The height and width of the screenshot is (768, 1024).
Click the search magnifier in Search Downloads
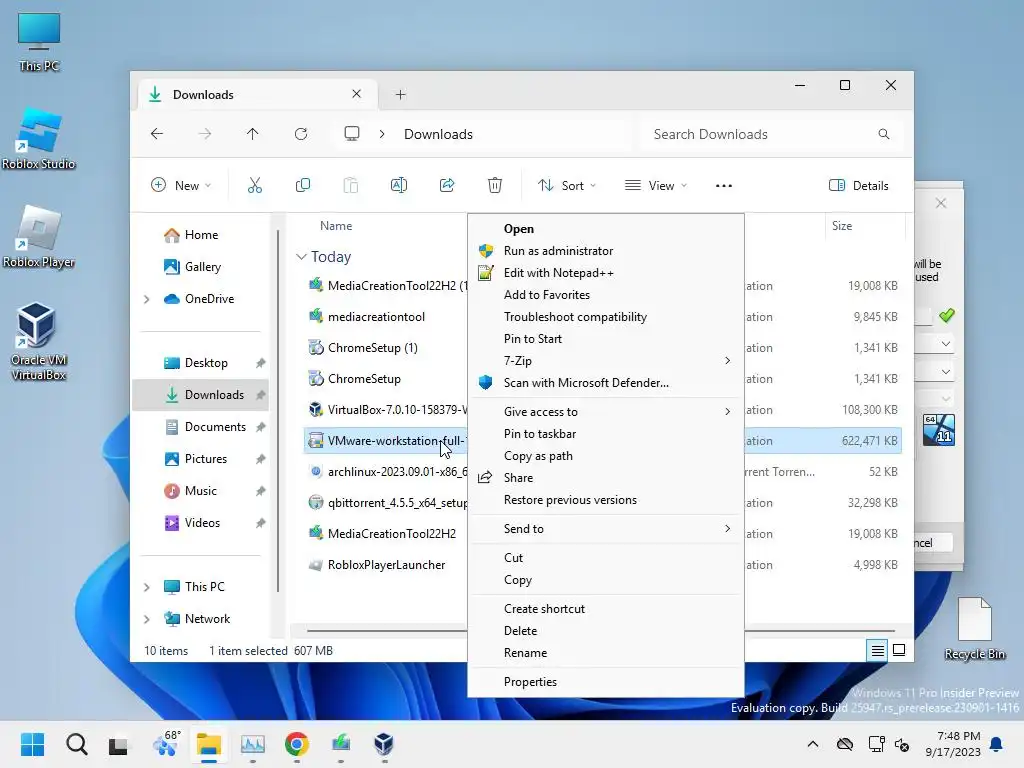884,134
